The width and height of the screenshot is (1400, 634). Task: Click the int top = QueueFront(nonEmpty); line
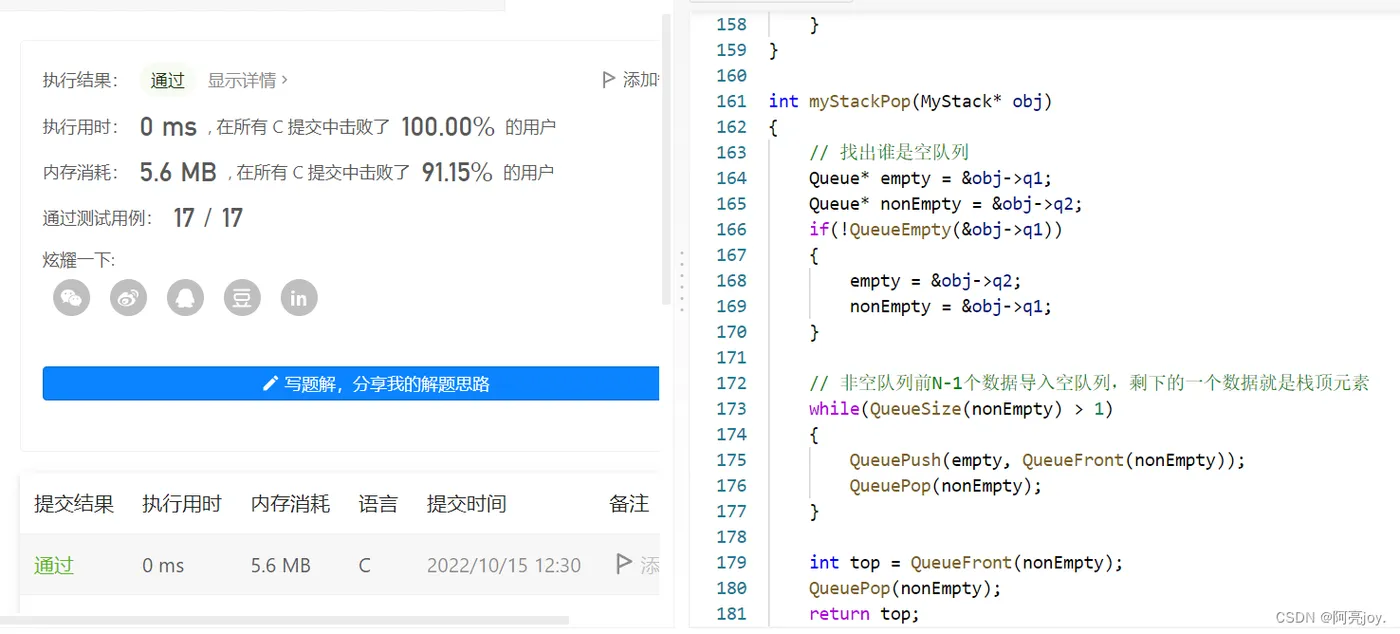[x=966, y=562]
